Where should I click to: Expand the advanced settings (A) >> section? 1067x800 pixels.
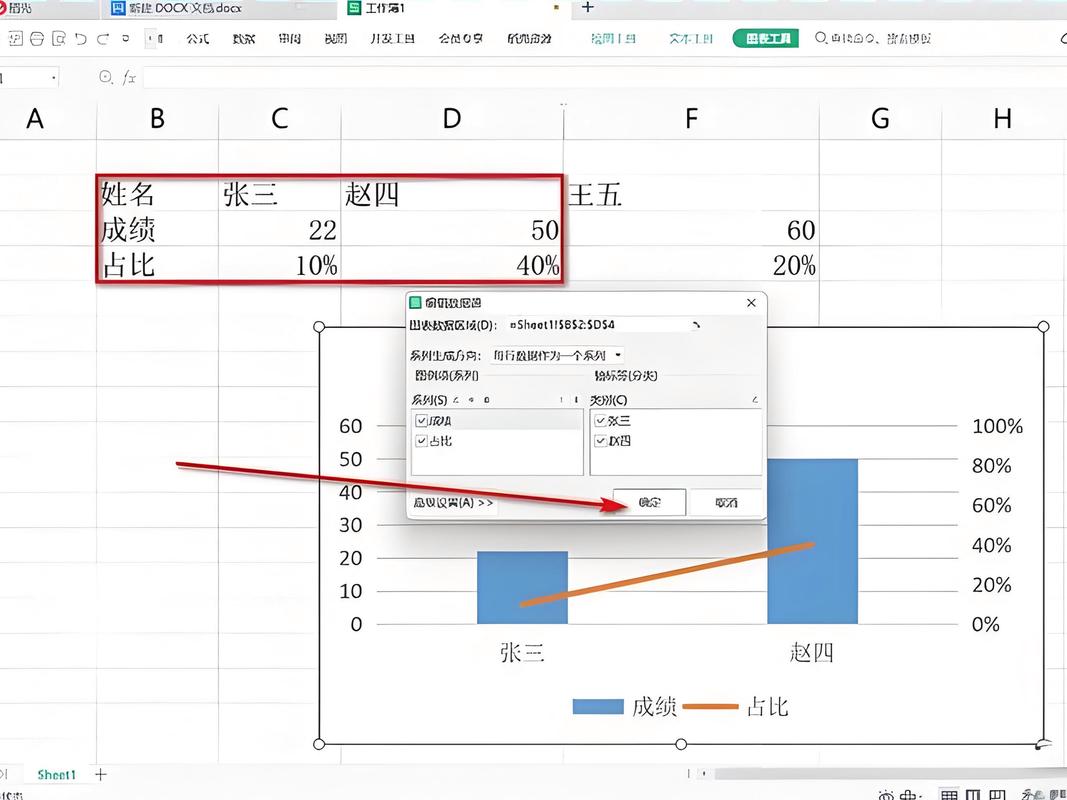453,503
